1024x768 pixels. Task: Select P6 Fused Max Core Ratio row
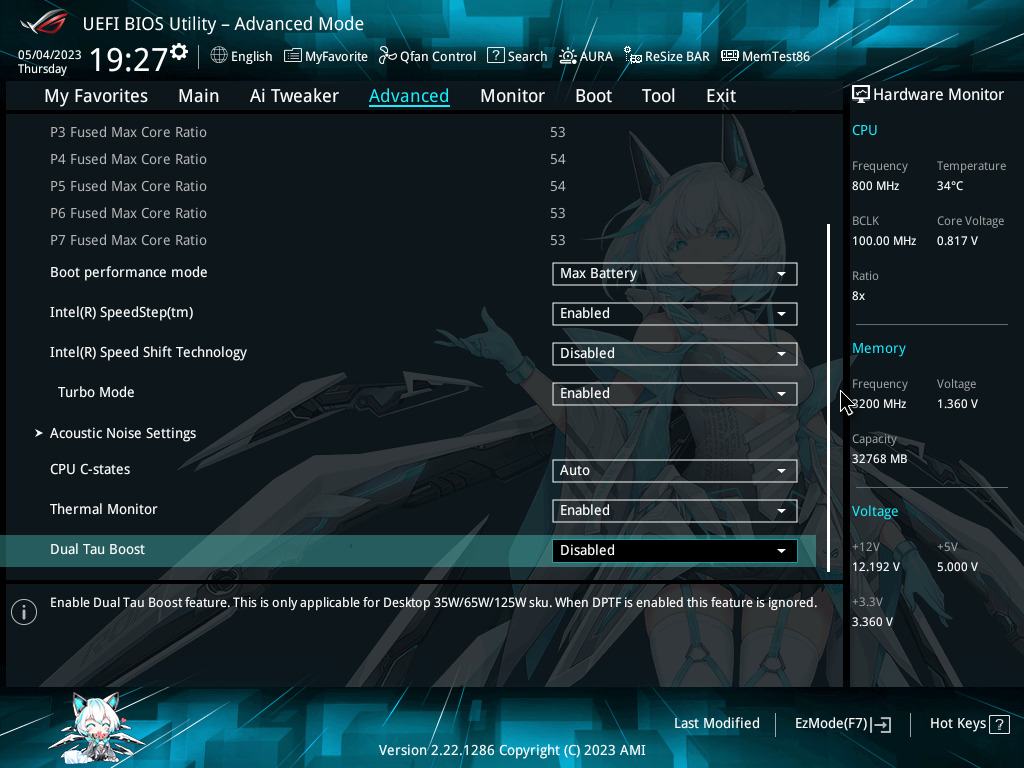click(x=308, y=213)
